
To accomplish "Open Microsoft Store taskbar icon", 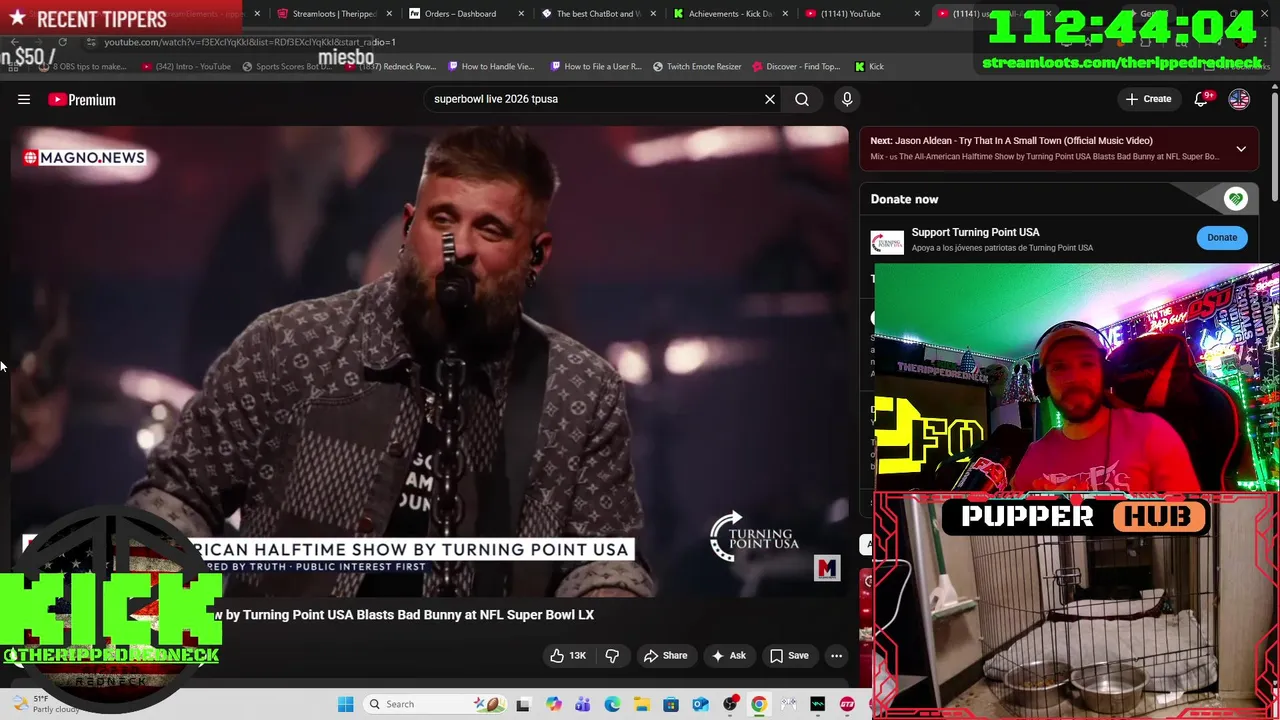I will (x=671, y=704).
